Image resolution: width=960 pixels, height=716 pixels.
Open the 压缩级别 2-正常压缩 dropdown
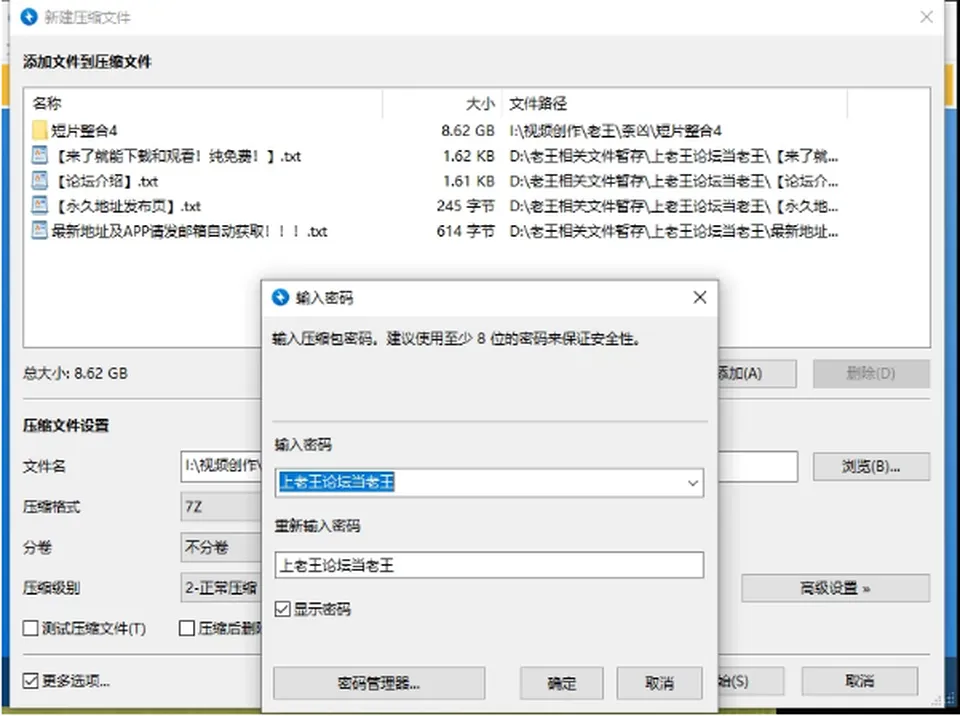pyautogui.click(x=221, y=588)
